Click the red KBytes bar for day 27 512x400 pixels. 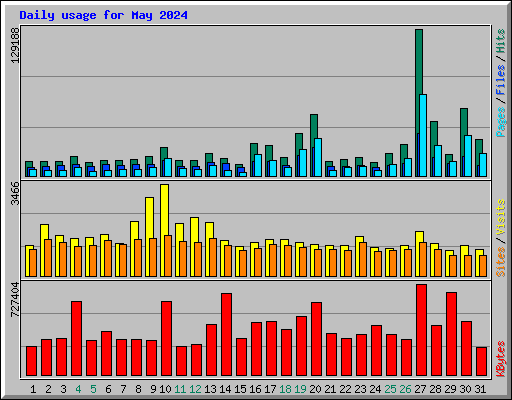click(421, 330)
